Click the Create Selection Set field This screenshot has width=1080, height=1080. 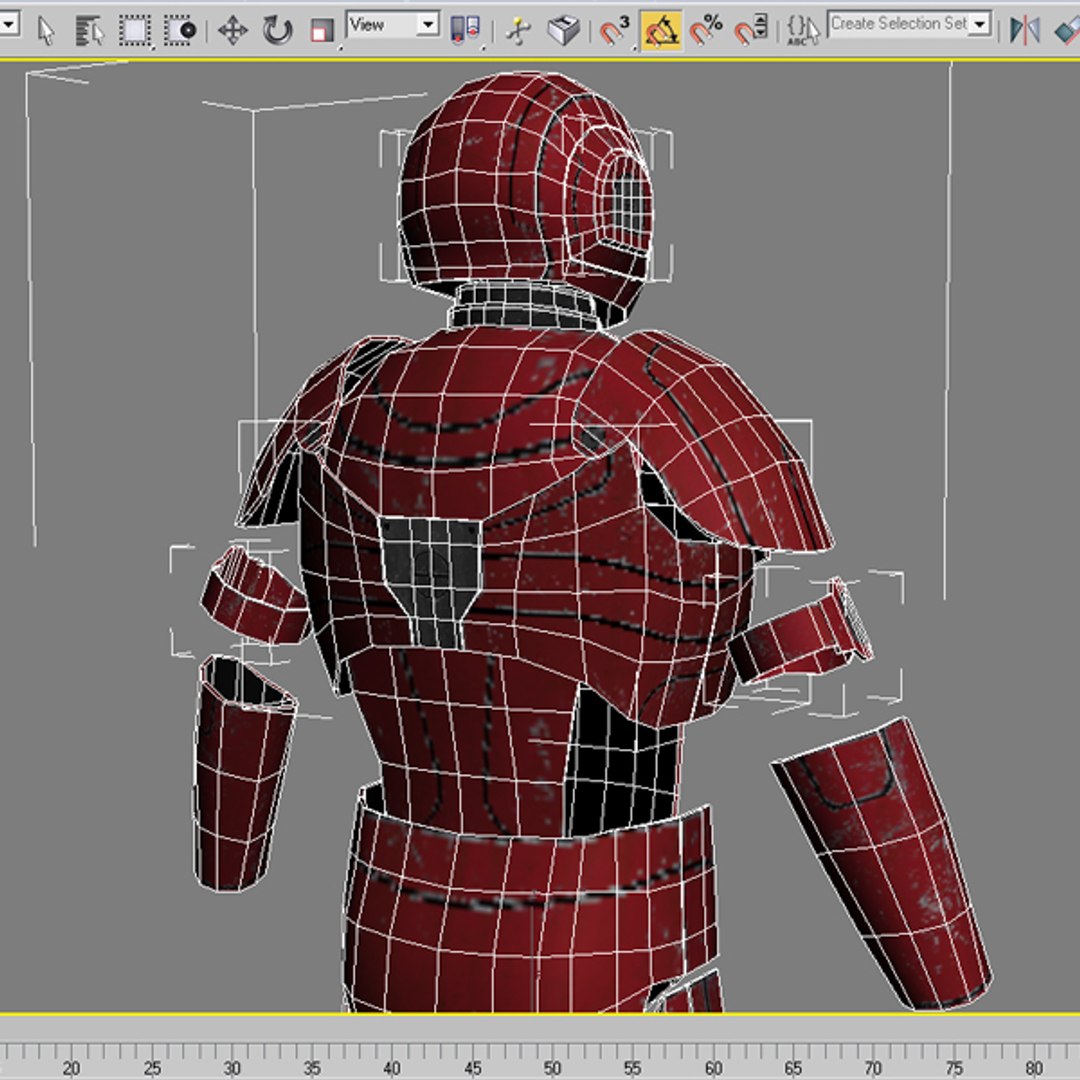[x=899, y=23]
